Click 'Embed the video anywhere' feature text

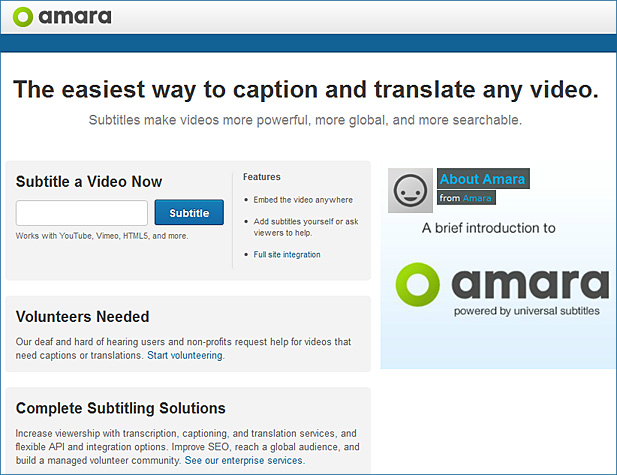pyautogui.click(x=303, y=200)
